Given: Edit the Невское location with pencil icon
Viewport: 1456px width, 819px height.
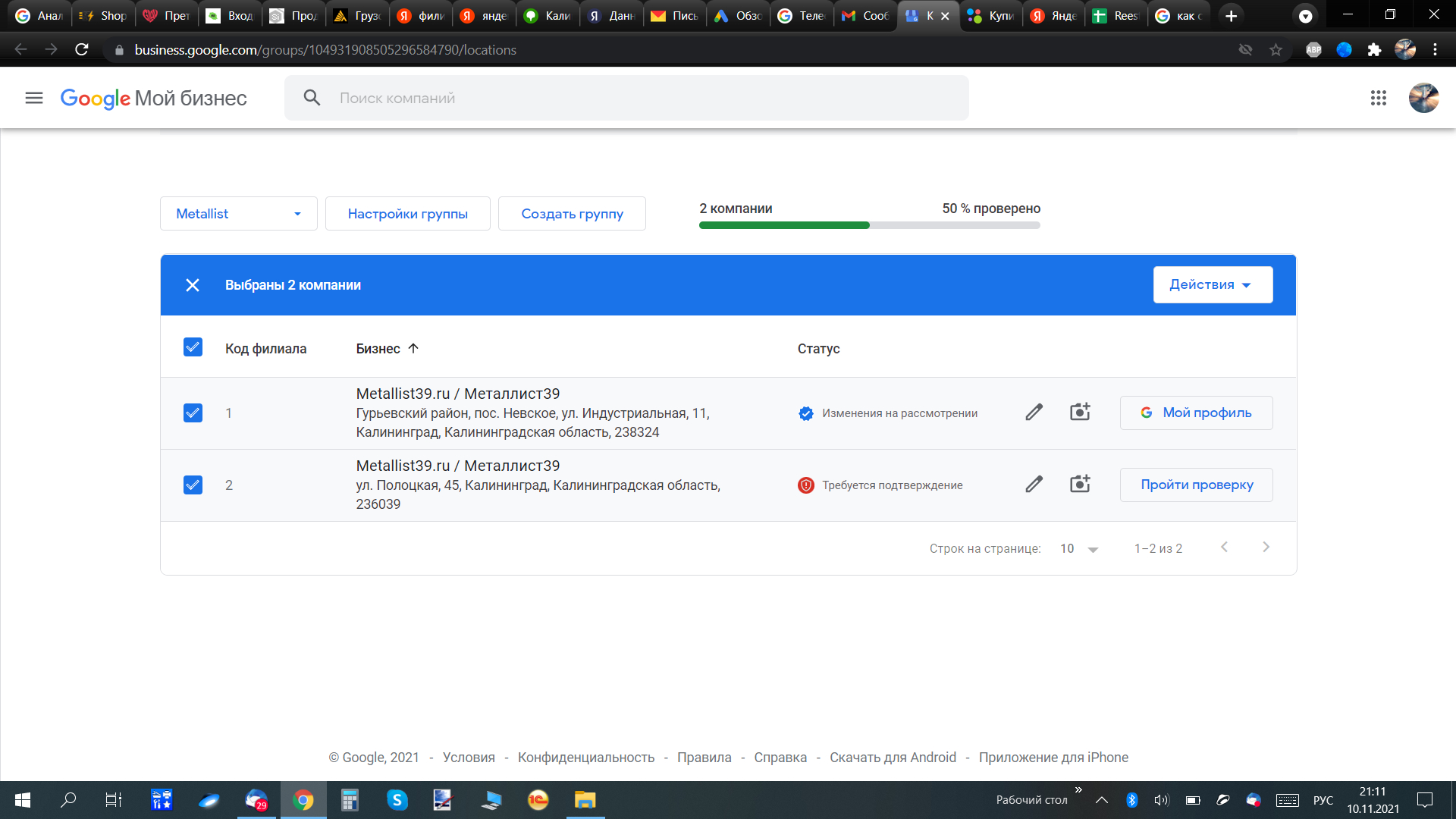Looking at the screenshot, I should click(x=1034, y=413).
